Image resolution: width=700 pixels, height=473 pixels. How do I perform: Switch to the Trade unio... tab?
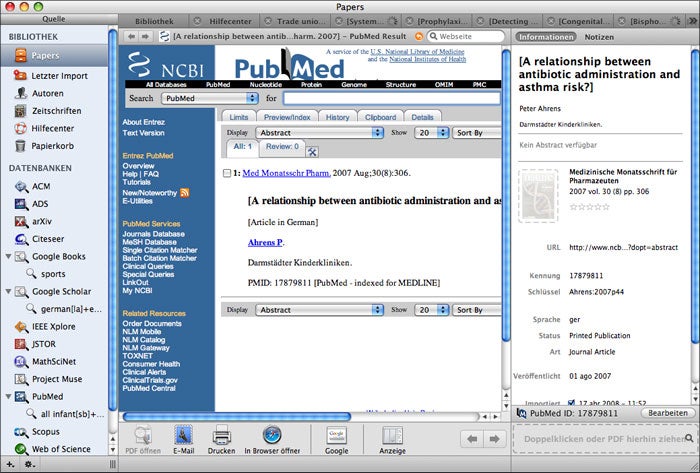click(296, 21)
